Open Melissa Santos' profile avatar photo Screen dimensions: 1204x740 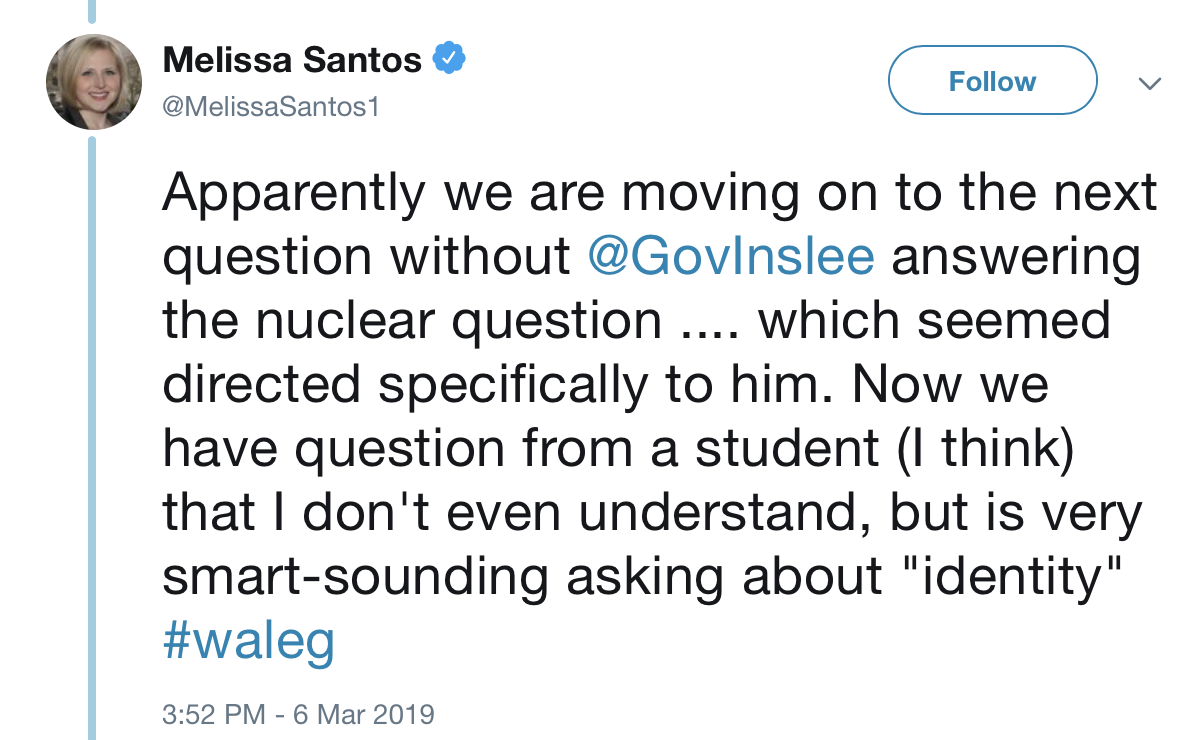click(95, 82)
